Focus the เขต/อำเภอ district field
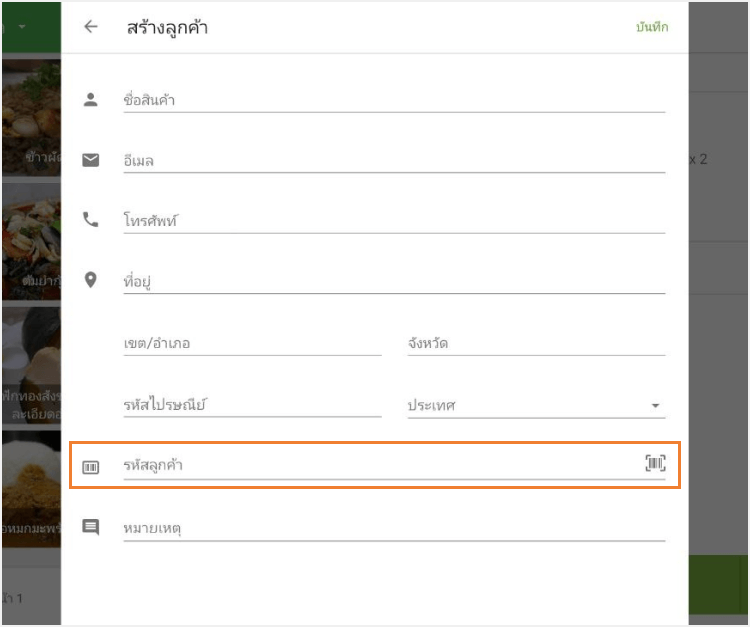This screenshot has width=750, height=627. point(252,344)
